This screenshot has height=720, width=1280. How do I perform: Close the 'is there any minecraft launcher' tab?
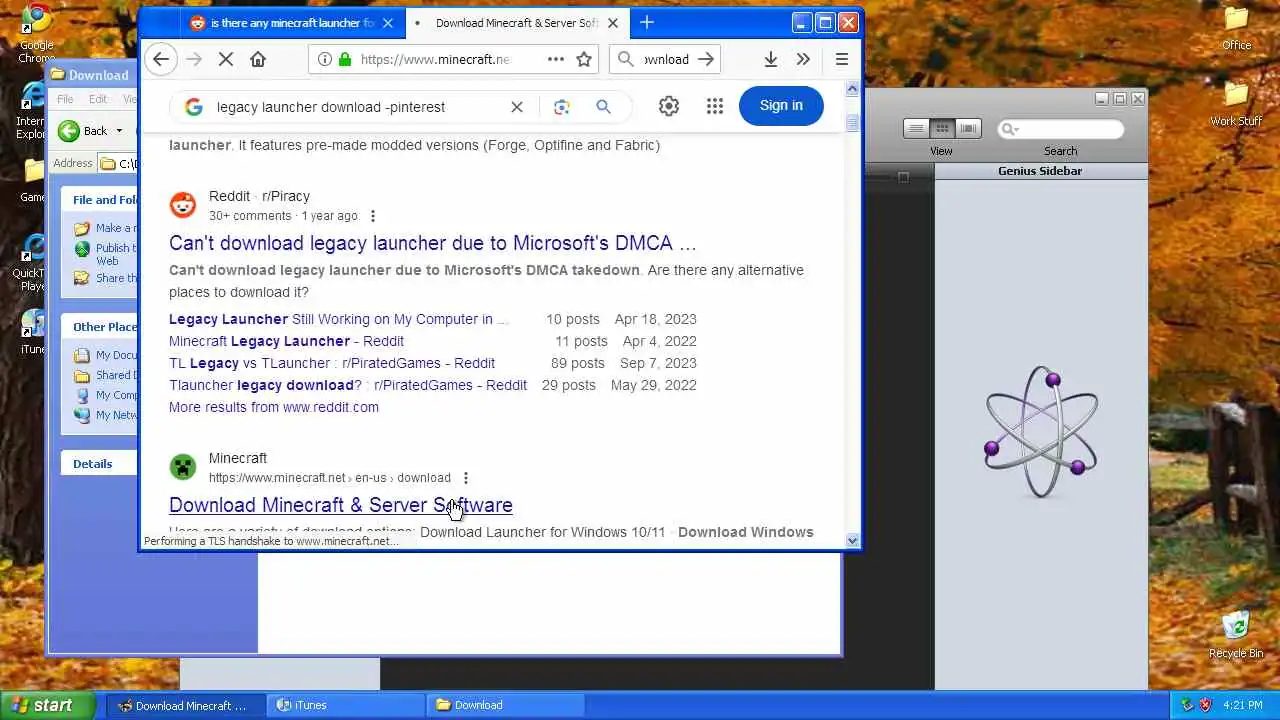[388, 23]
